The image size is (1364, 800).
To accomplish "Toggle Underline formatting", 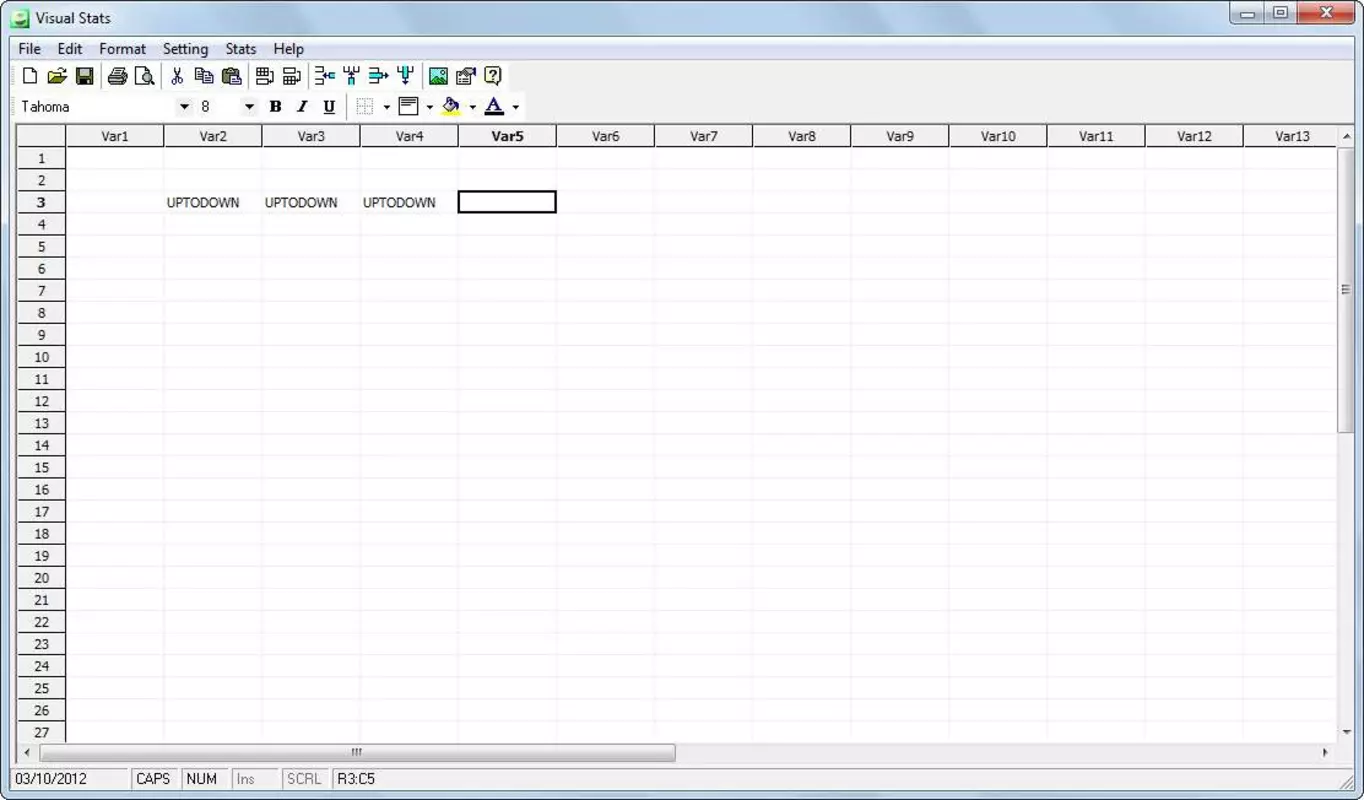I will [329, 106].
